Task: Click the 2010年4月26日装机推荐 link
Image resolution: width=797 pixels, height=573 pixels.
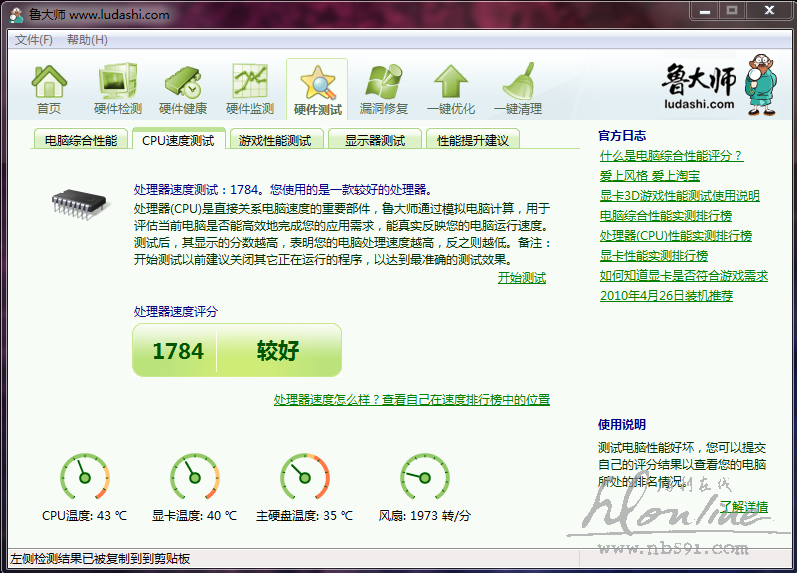Action: 666,296
